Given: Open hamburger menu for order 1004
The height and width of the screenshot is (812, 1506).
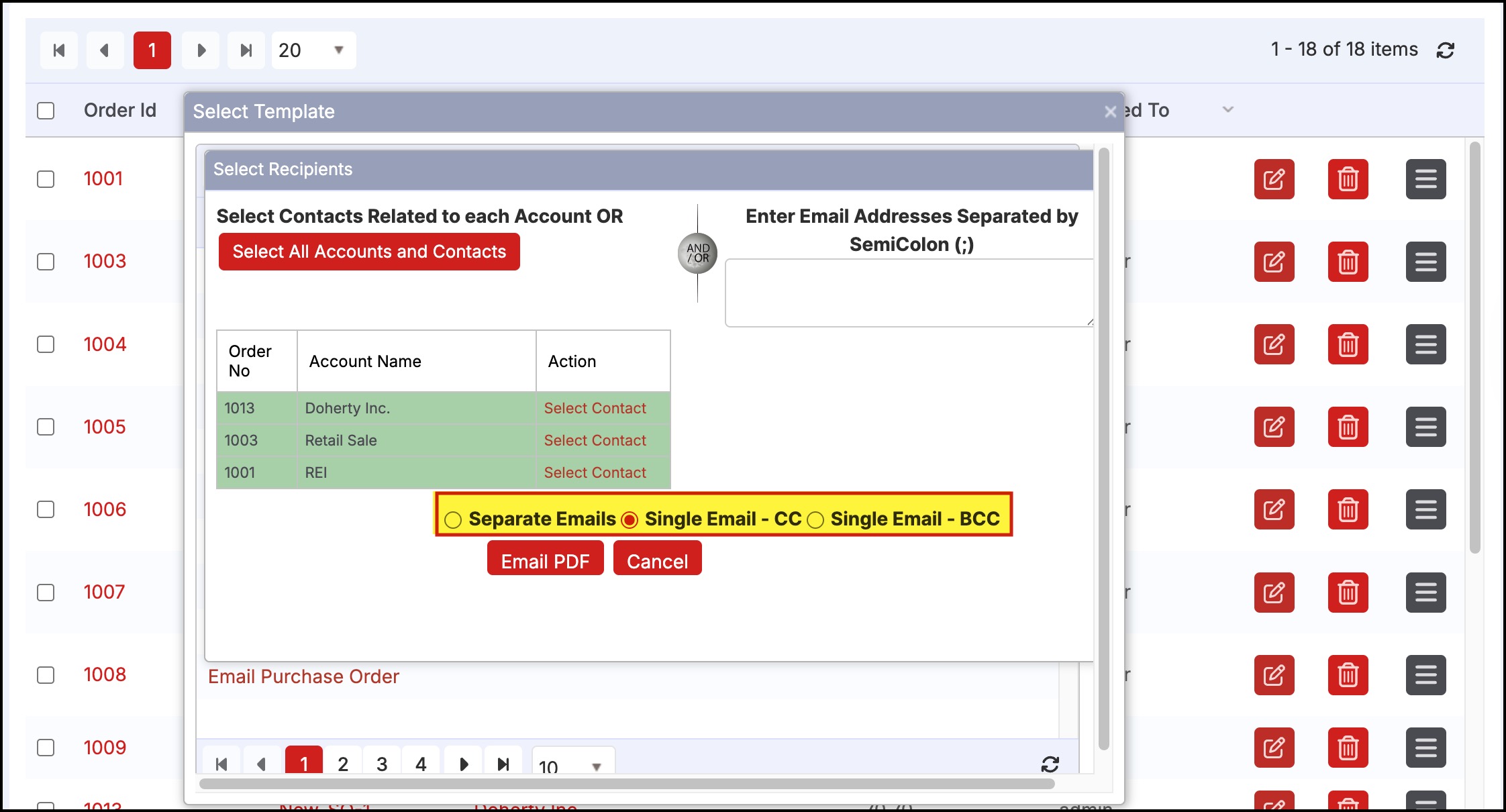Looking at the screenshot, I should coord(1425,344).
